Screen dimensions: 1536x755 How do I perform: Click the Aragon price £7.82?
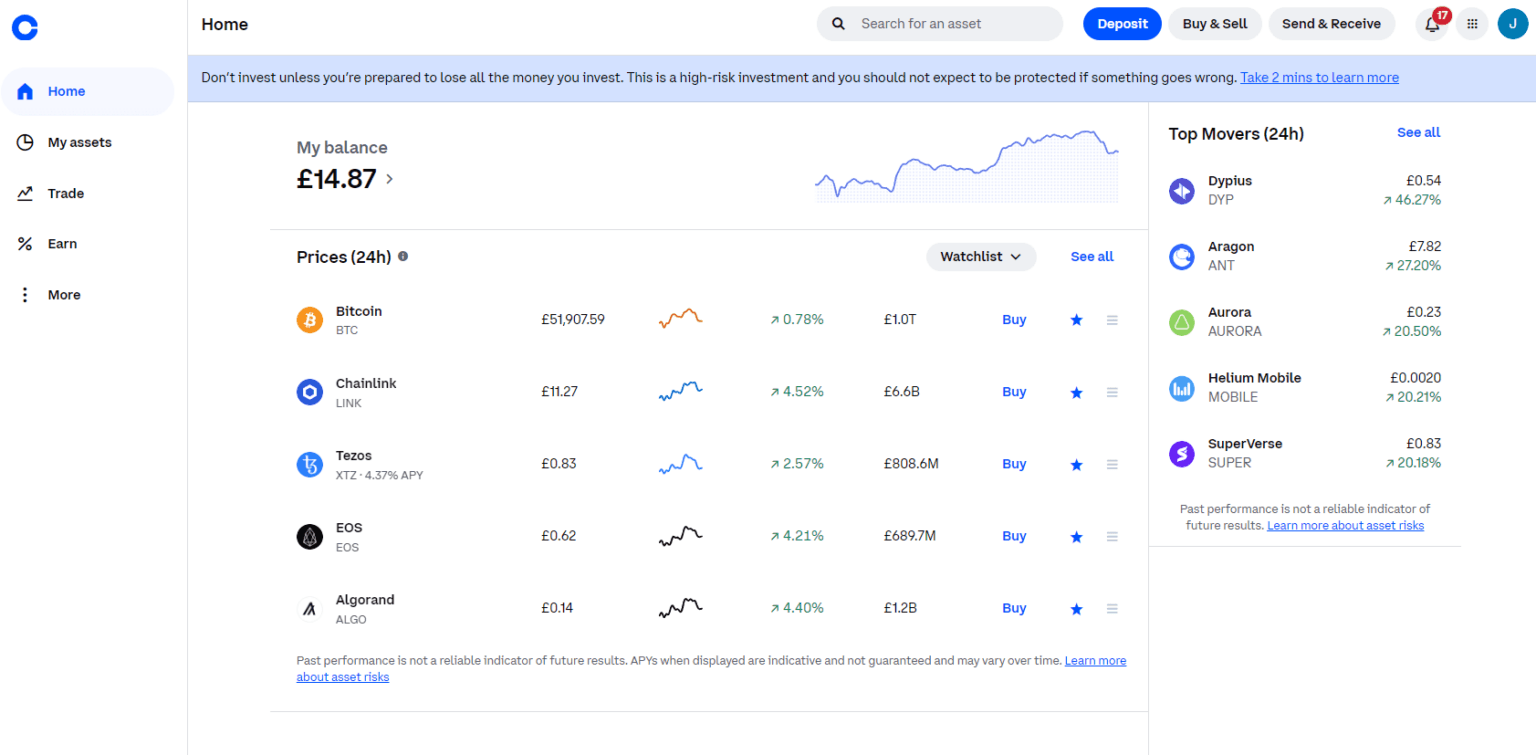tap(1424, 247)
